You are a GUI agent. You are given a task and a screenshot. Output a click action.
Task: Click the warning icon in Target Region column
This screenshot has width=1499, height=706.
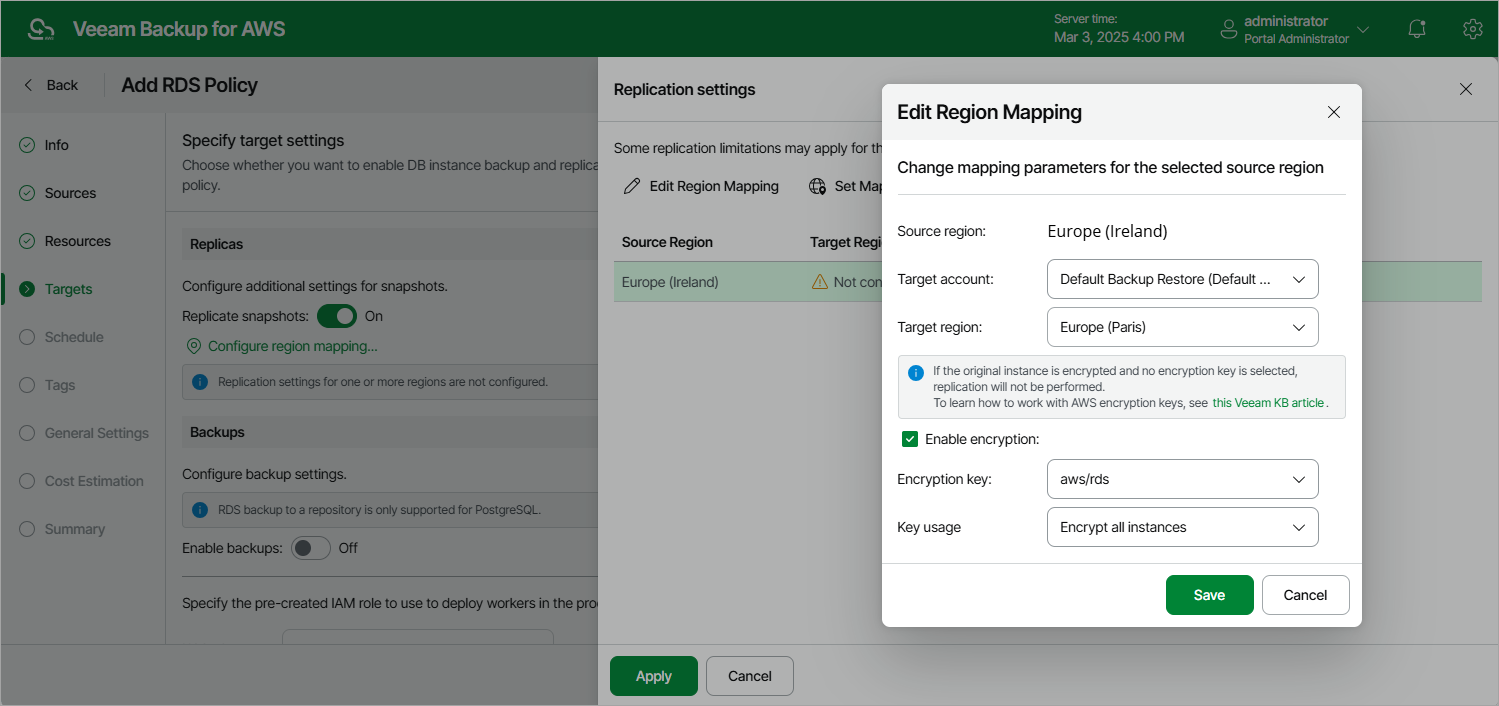(820, 282)
